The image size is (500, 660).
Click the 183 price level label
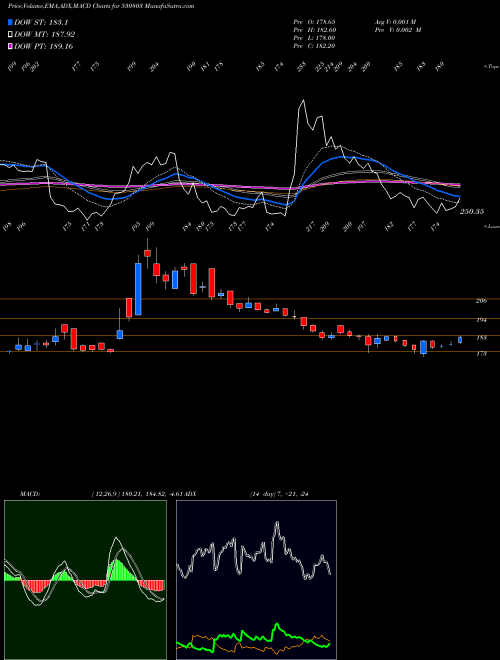click(481, 338)
